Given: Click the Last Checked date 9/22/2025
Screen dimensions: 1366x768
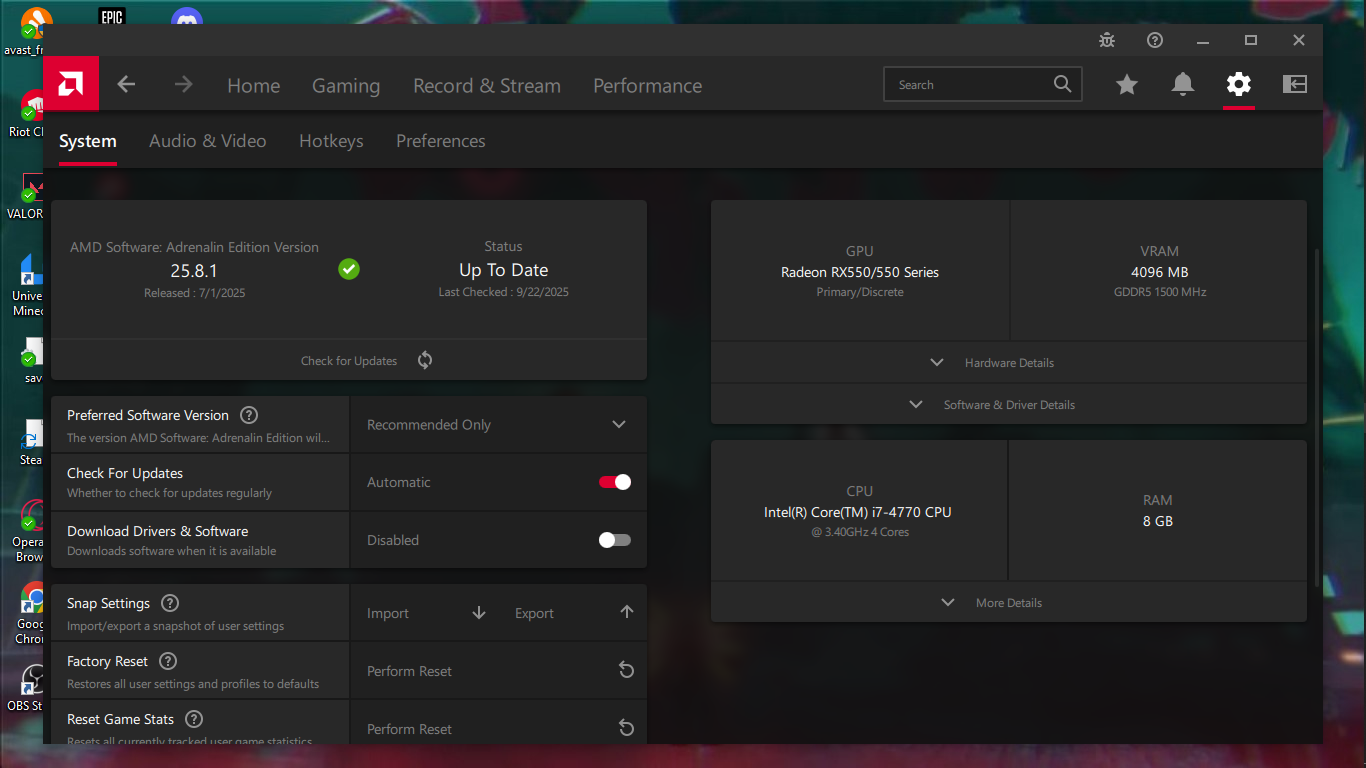Looking at the screenshot, I should click(504, 292).
